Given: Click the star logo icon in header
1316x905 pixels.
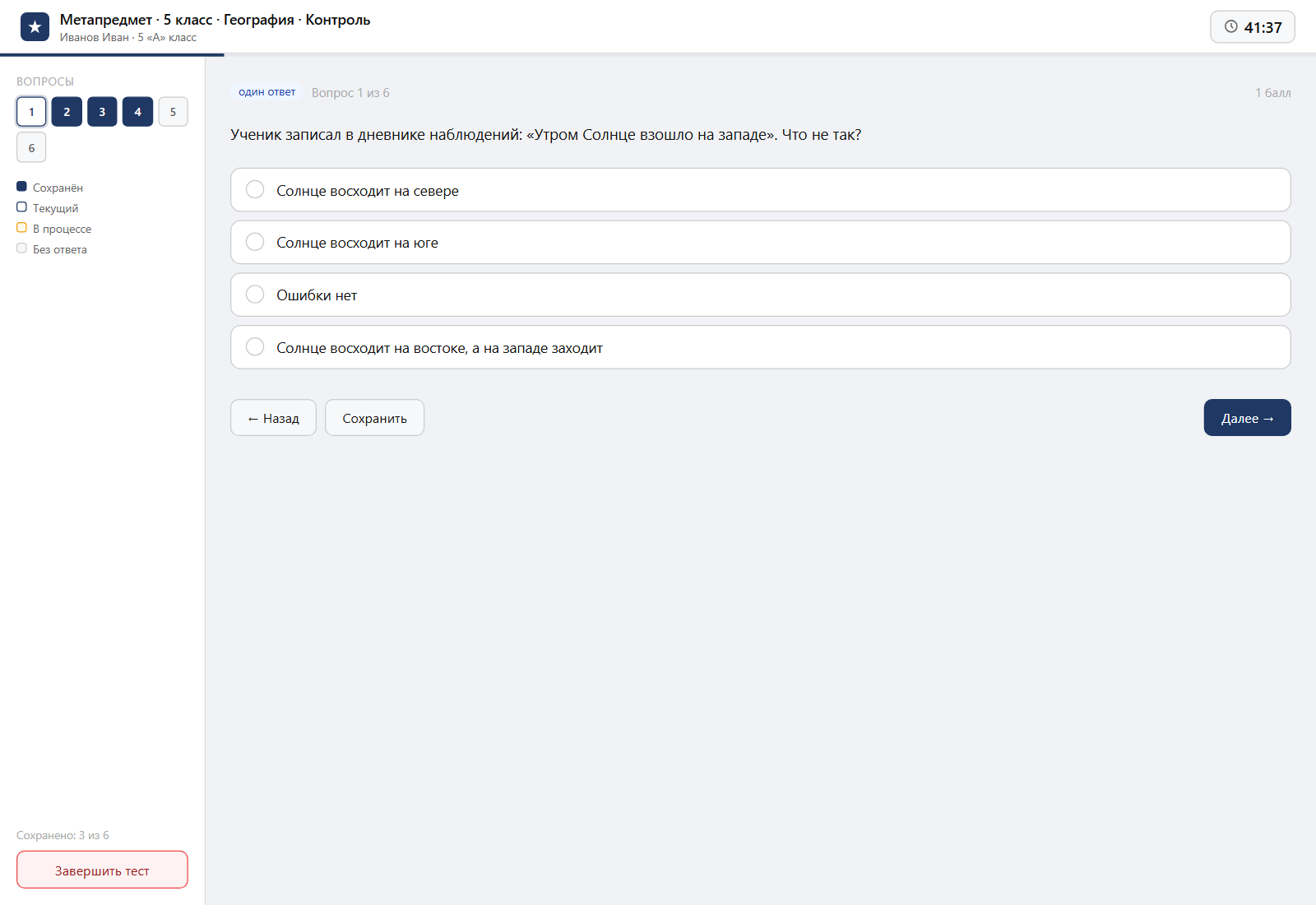Looking at the screenshot, I should [x=35, y=27].
